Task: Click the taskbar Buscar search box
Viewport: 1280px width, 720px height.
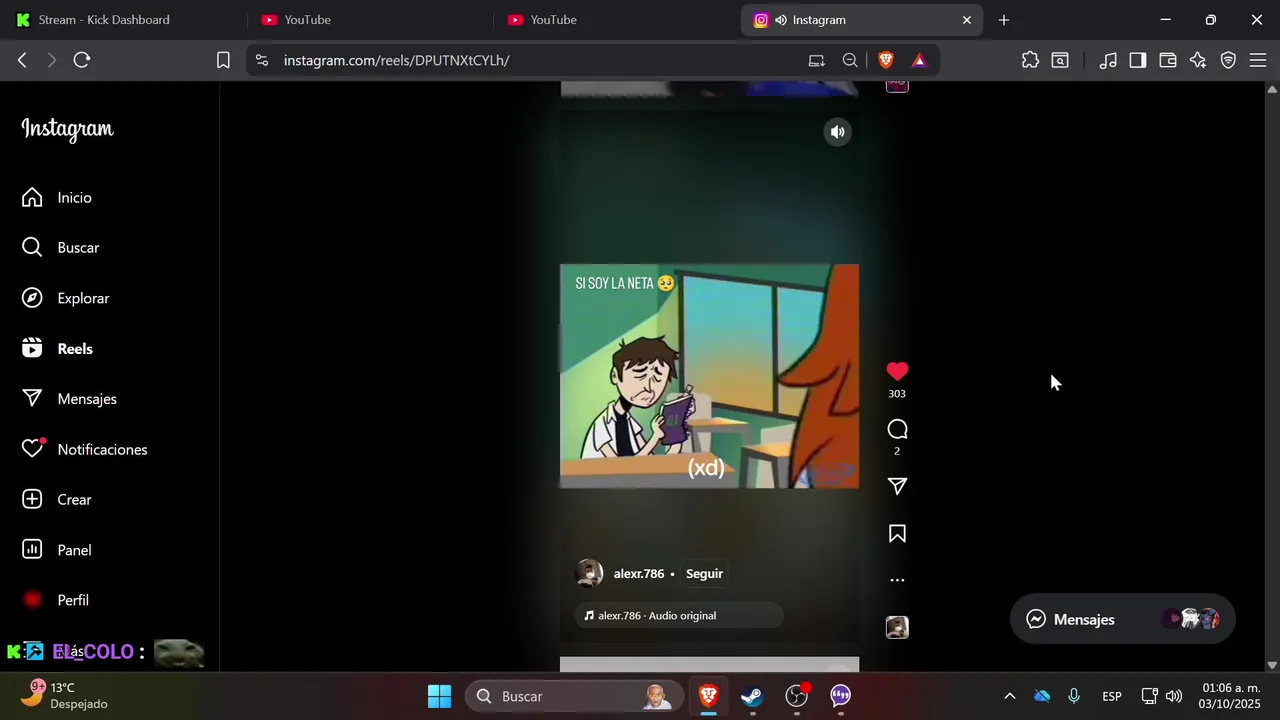Action: 574,696
